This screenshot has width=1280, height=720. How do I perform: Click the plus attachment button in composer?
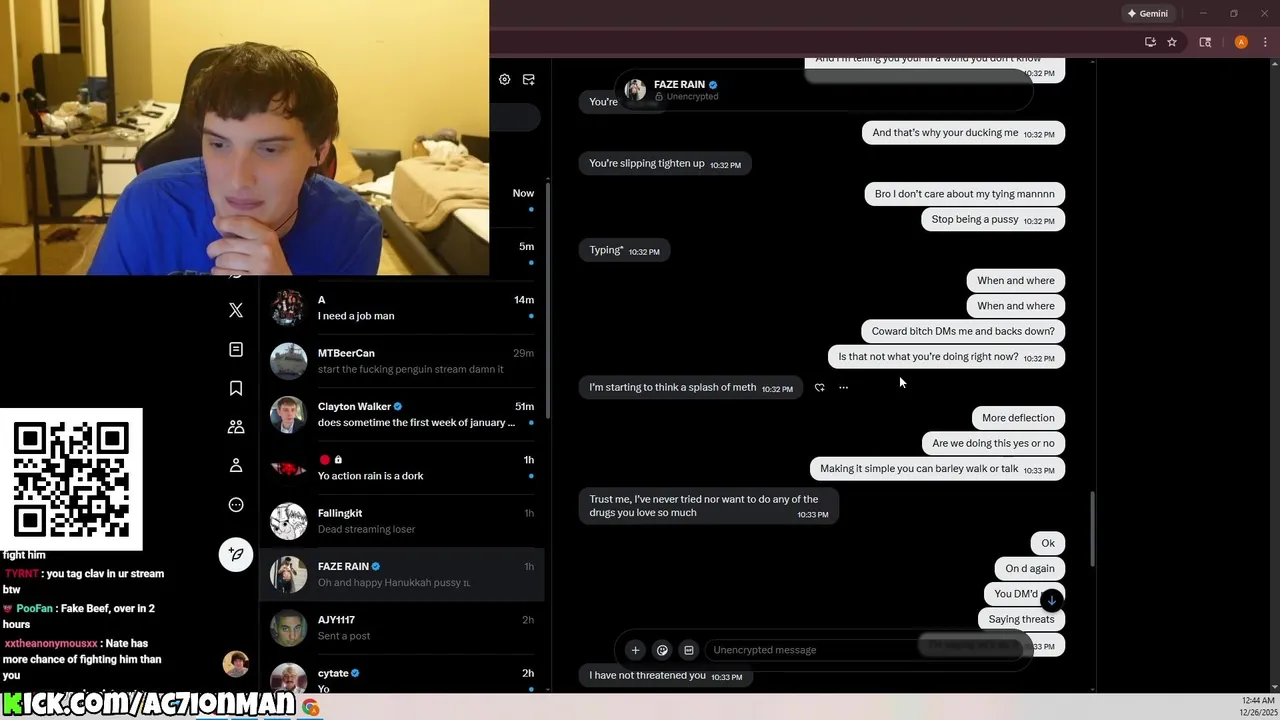point(635,650)
